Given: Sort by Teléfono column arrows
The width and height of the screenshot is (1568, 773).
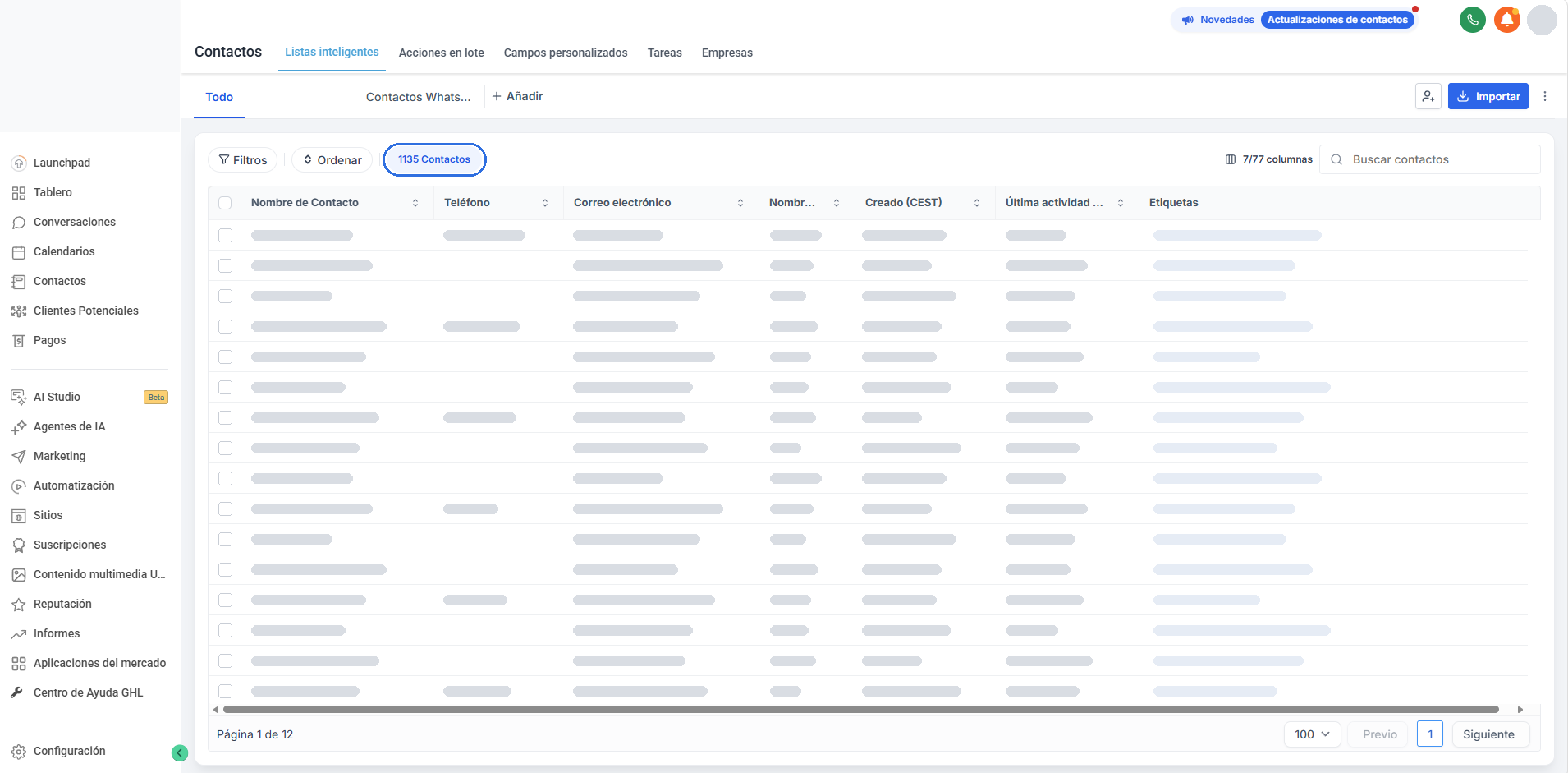Looking at the screenshot, I should [545, 203].
